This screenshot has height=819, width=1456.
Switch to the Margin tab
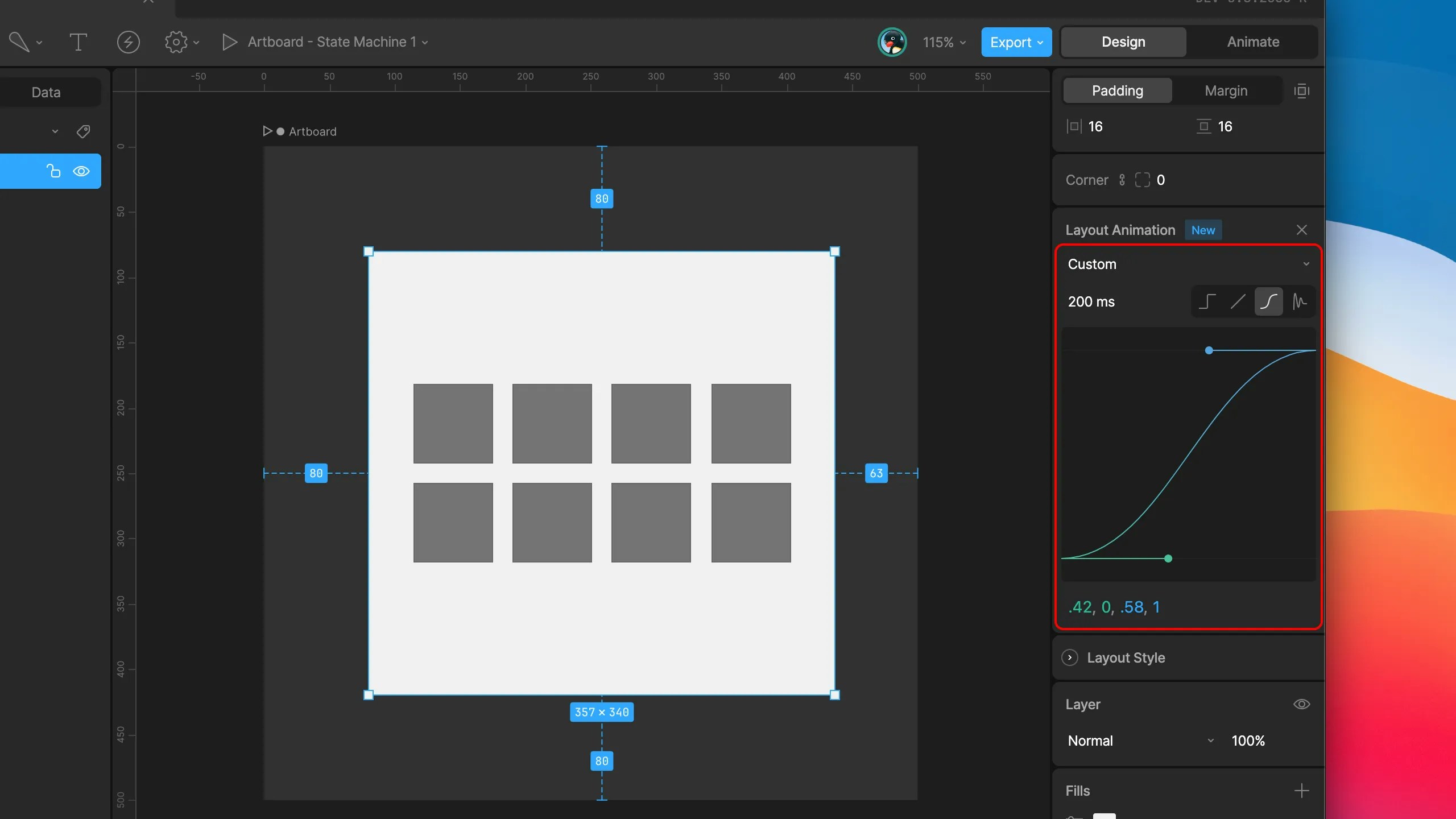(1226, 91)
